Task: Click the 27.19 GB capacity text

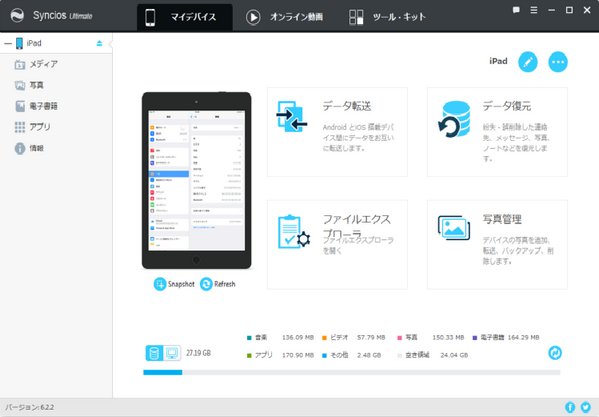Action: 198,353
